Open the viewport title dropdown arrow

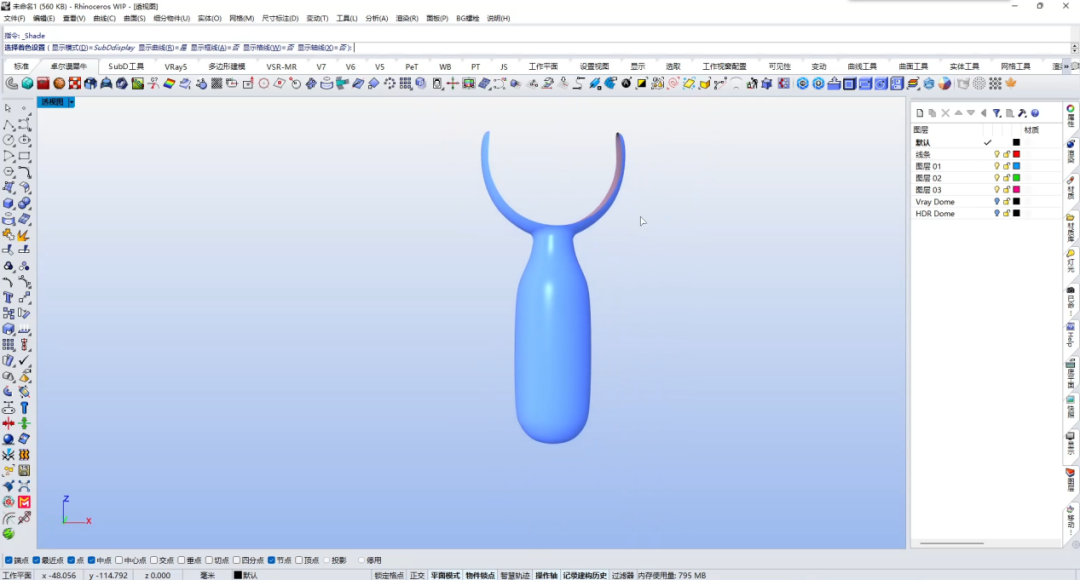click(x=71, y=102)
